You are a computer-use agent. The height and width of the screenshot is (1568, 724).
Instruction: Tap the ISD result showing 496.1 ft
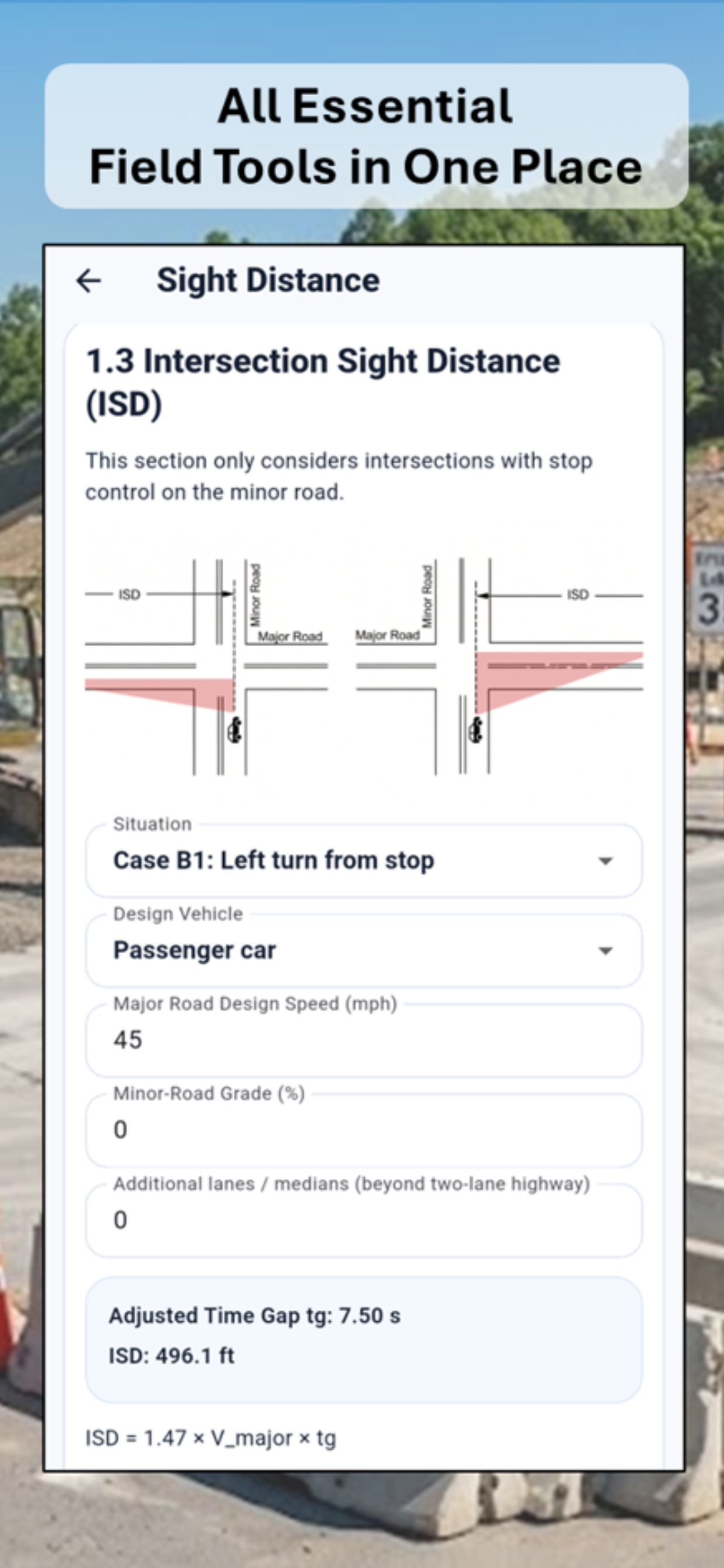point(173,1356)
